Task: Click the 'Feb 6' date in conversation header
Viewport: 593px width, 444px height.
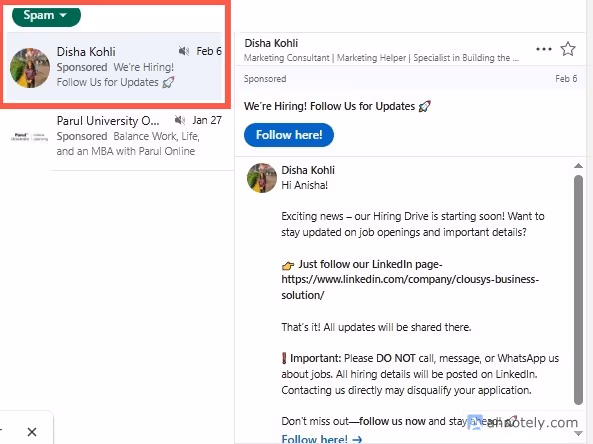Action: (566, 79)
